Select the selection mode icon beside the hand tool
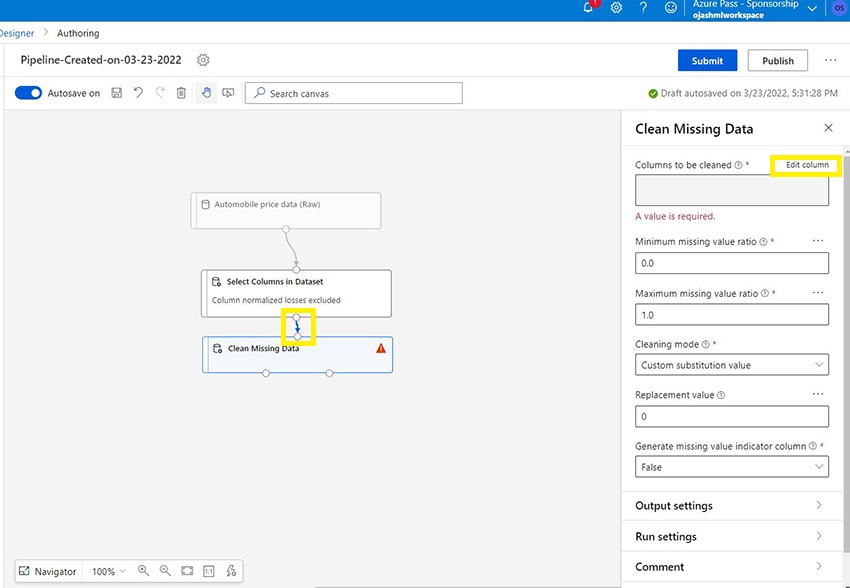This screenshot has height=588, width=850. coord(228,93)
